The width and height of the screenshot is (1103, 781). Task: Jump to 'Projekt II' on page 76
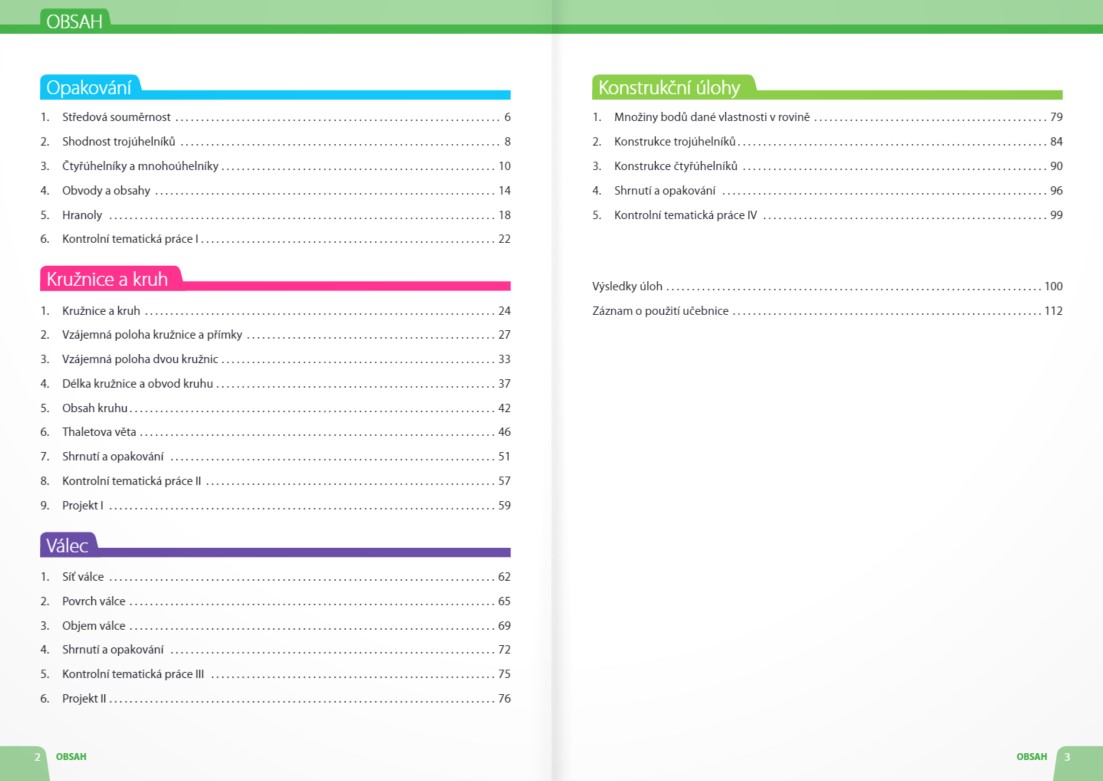(84, 699)
